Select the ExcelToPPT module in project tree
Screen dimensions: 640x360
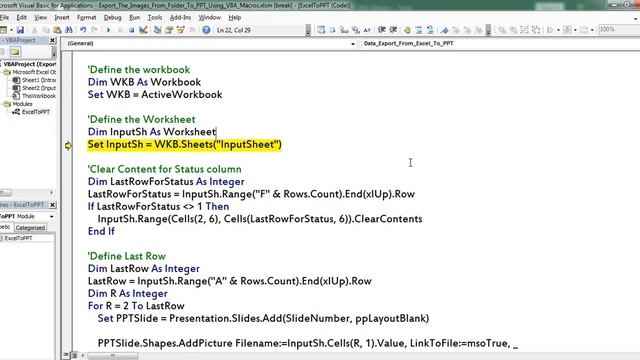click(31, 112)
